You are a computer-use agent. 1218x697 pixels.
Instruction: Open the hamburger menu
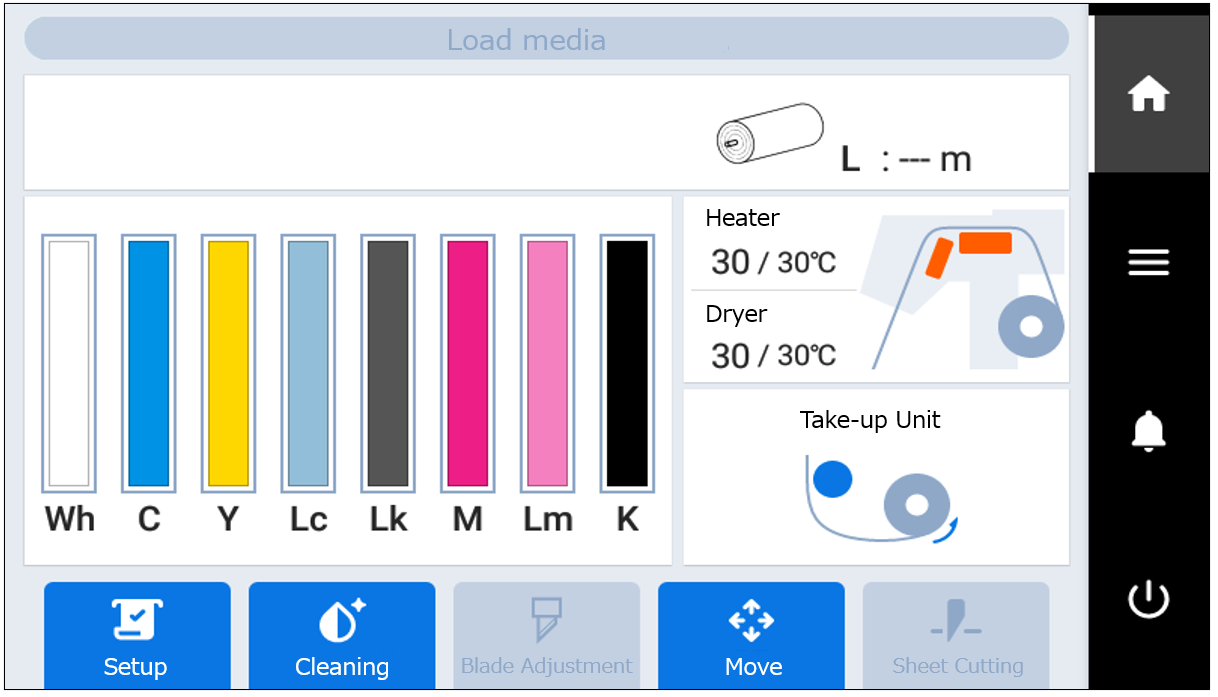point(1148,262)
